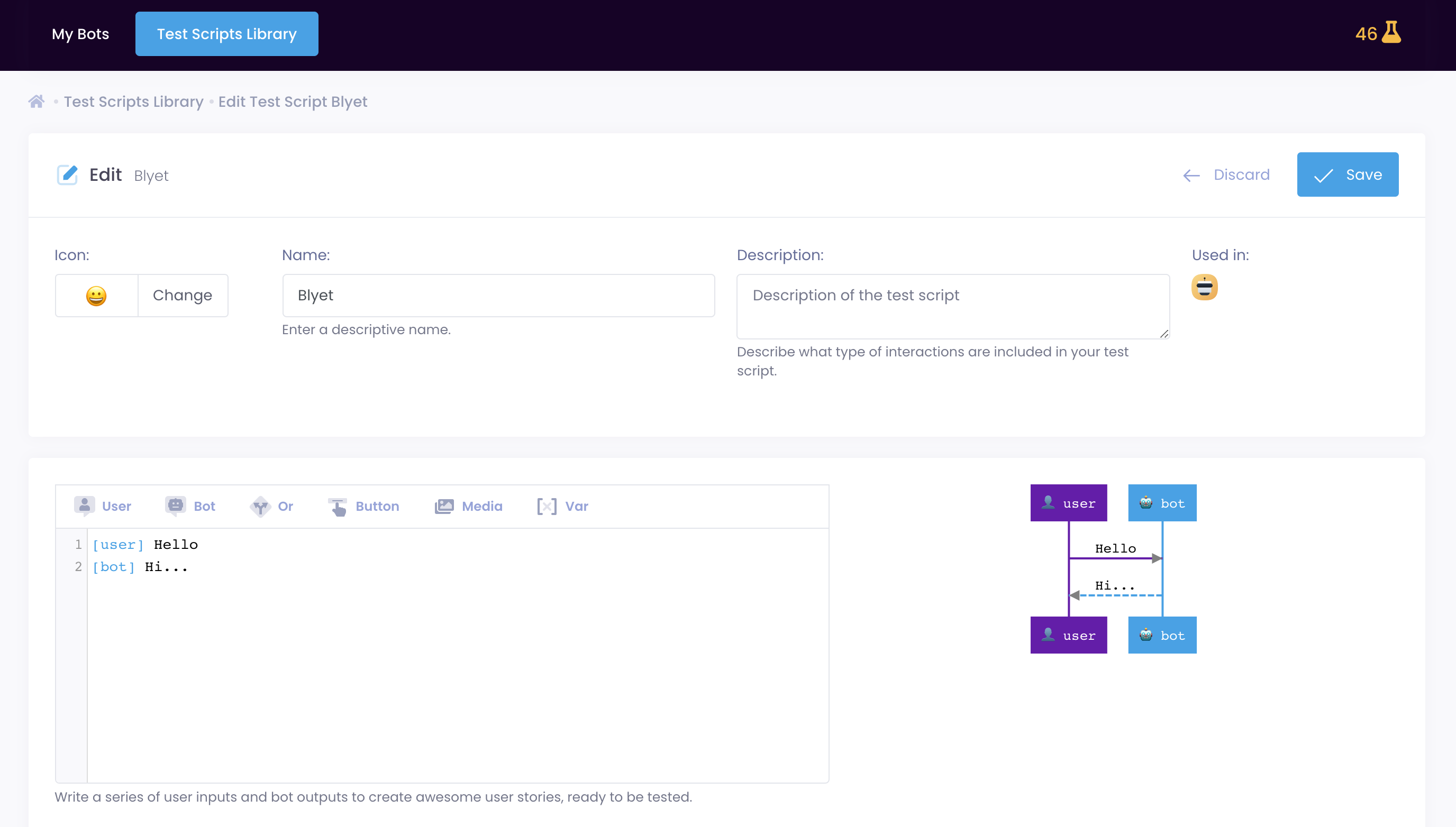Click the Edit pencil icon beside Blyet
The image size is (1456, 827).
click(x=67, y=174)
